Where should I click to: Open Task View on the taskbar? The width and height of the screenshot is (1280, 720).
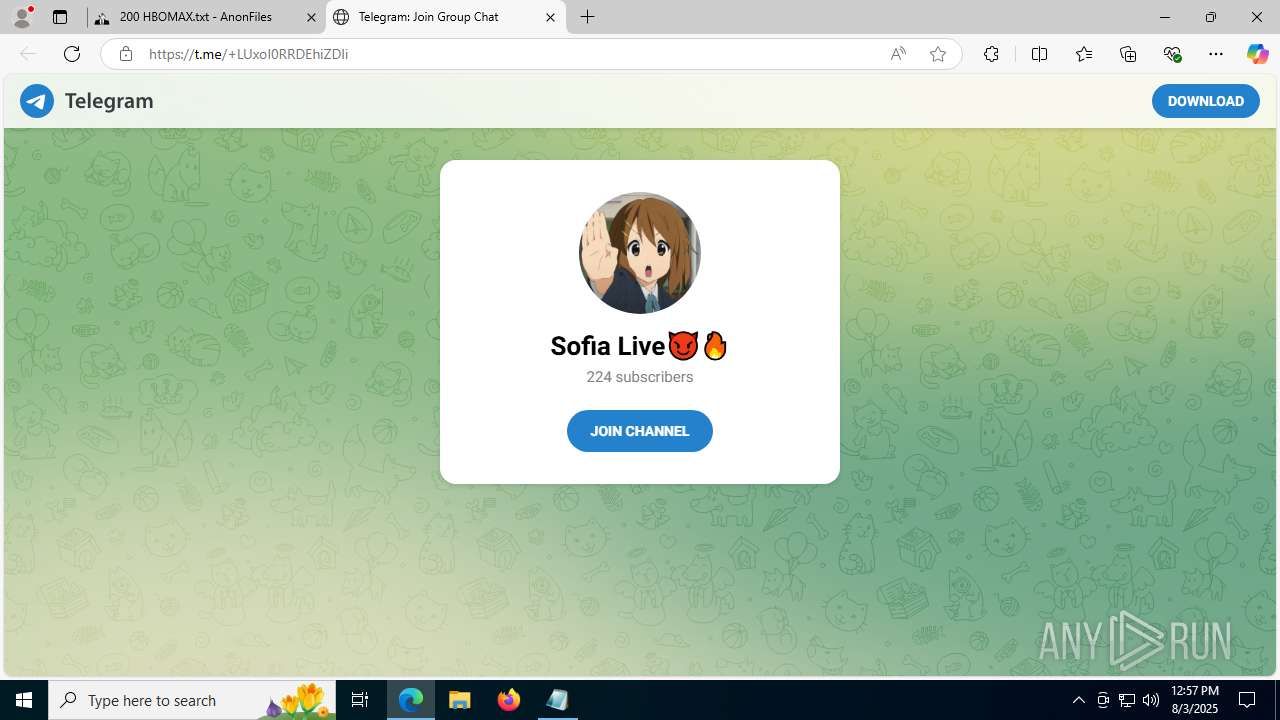coord(360,700)
